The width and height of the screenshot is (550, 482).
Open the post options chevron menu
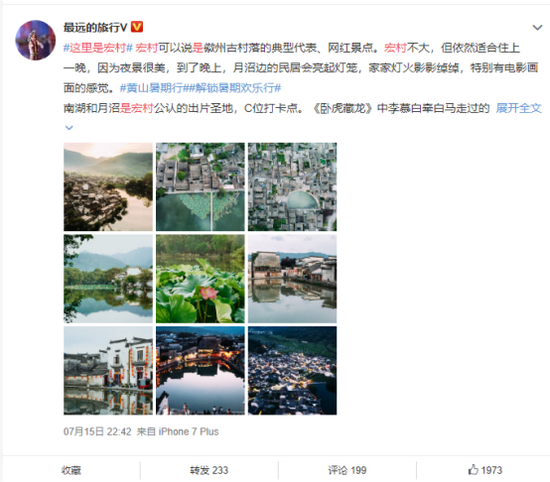coord(537,27)
